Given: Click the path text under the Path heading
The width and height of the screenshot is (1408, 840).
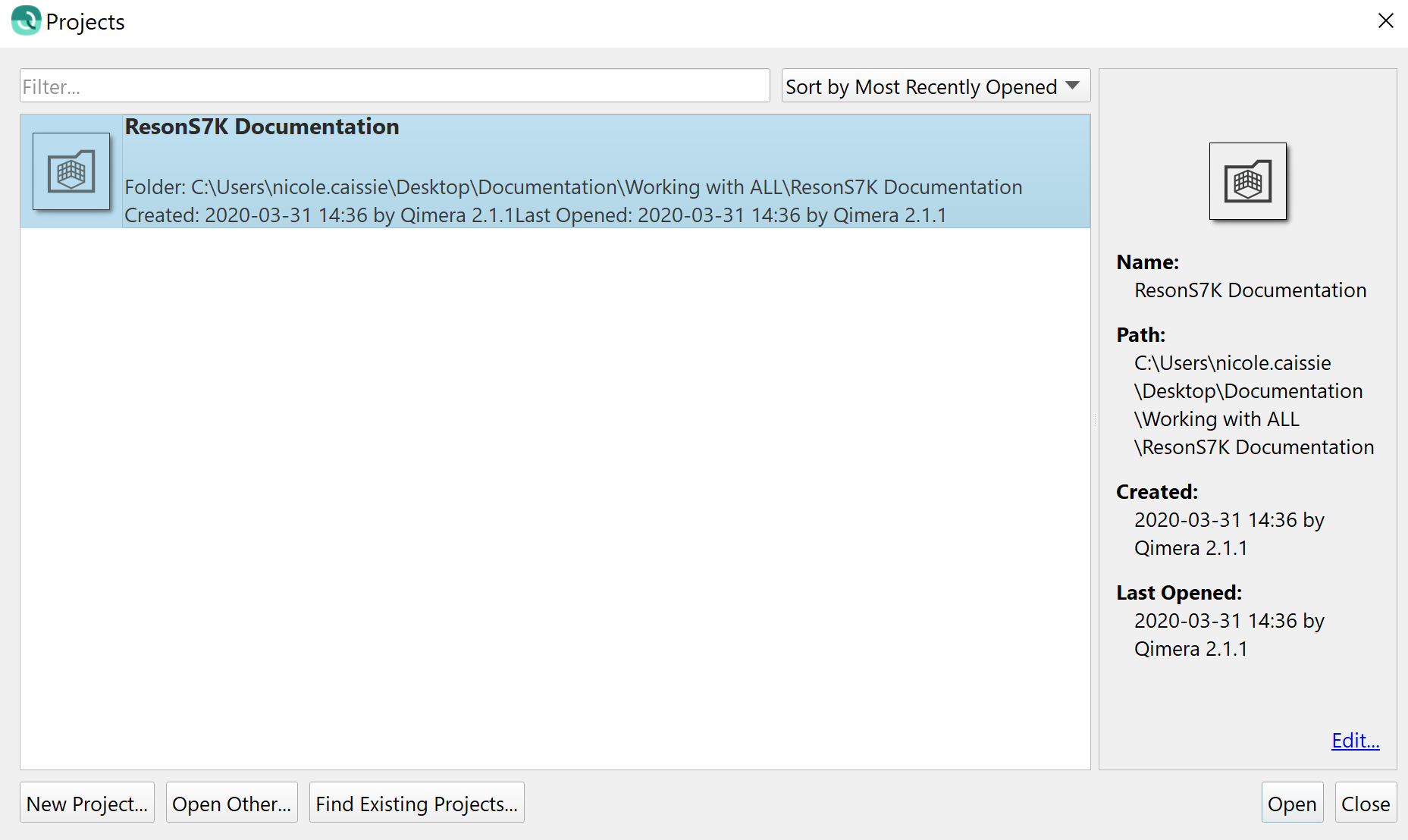Looking at the screenshot, I should [1253, 405].
